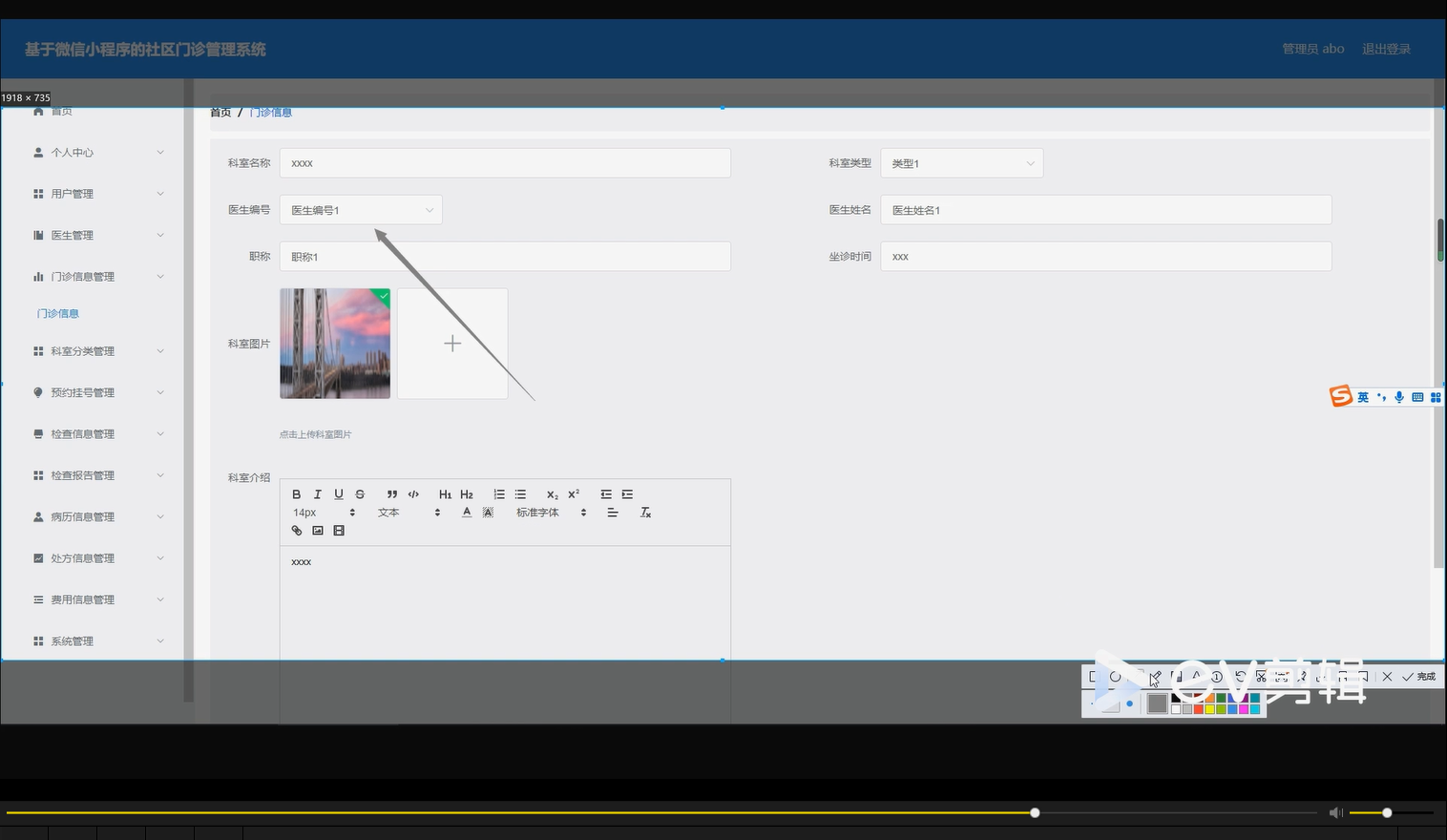Viewport: 1447px width, 840px height.
Task: Click 退出登录 to log out
Action: point(1386,49)
